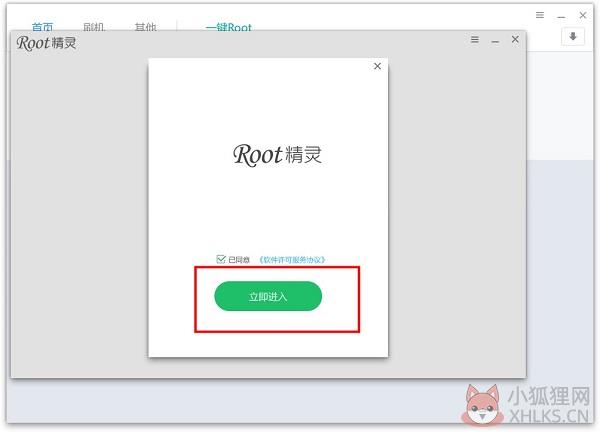The width and height of the screenshot is (600, 432).
Task: Minimize the background window
Action: click(x=561, y=17)
